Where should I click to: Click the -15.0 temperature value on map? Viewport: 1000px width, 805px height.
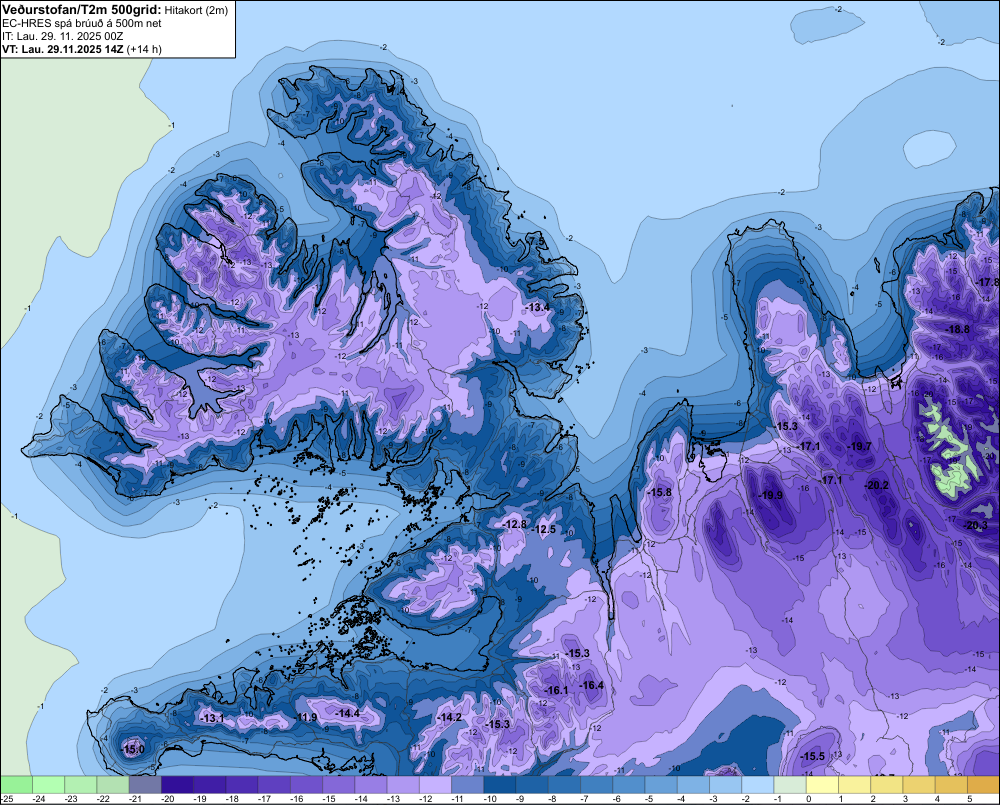133,749
